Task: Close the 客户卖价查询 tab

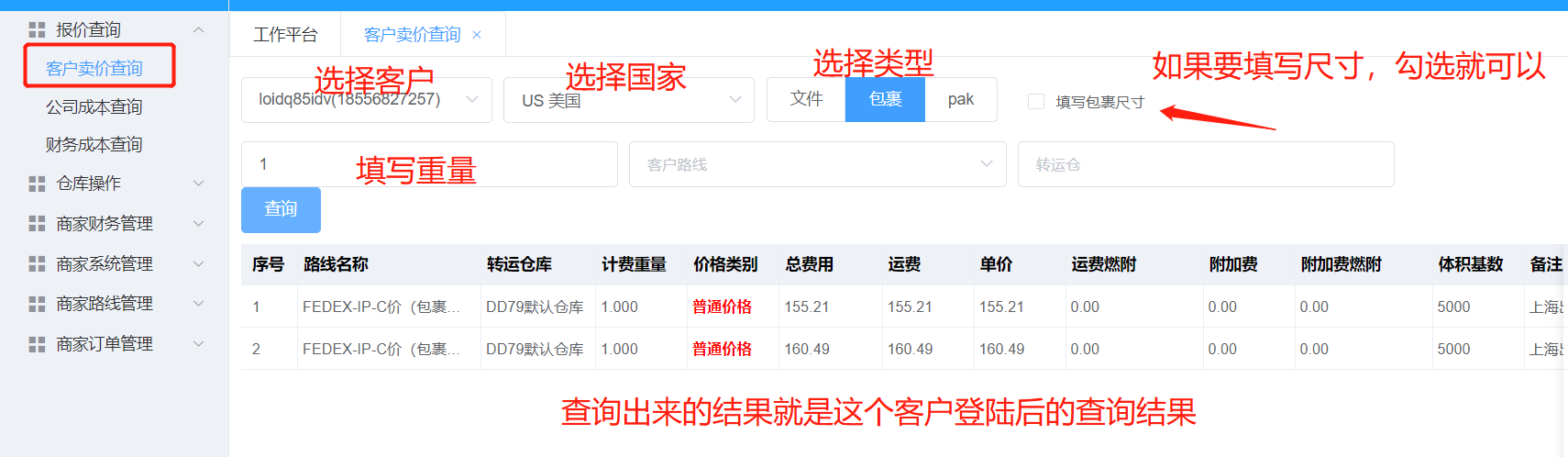Action: pos(477,35)
